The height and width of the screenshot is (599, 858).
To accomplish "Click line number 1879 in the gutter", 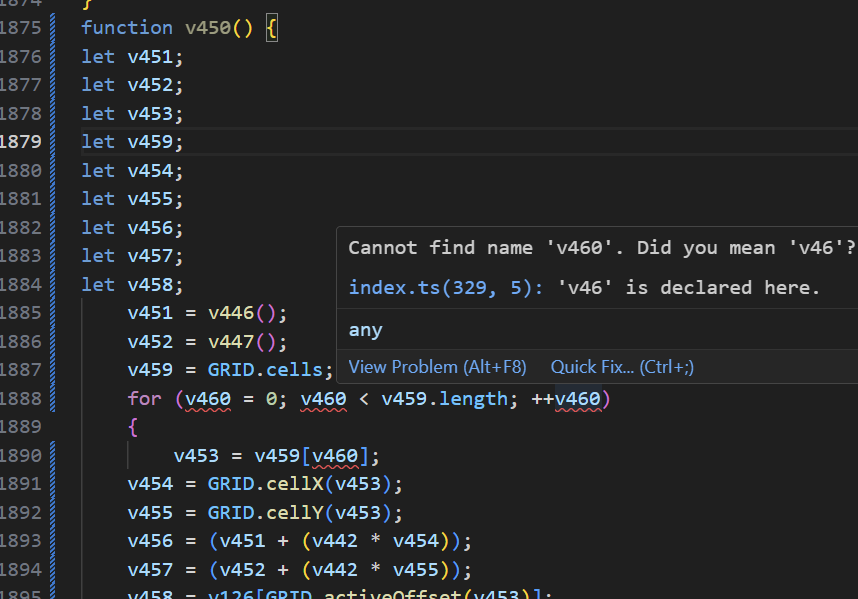I will 20,142.
